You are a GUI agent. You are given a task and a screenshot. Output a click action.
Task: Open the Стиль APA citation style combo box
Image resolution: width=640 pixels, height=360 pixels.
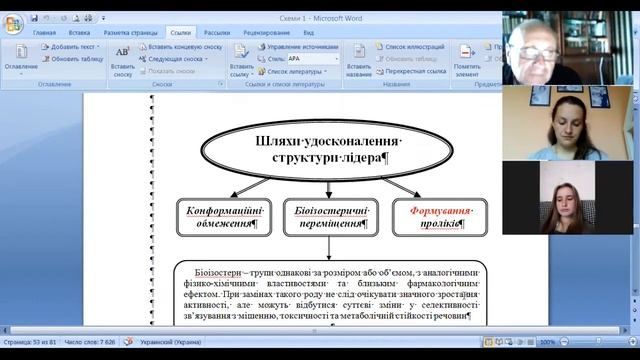pos(313,59)
